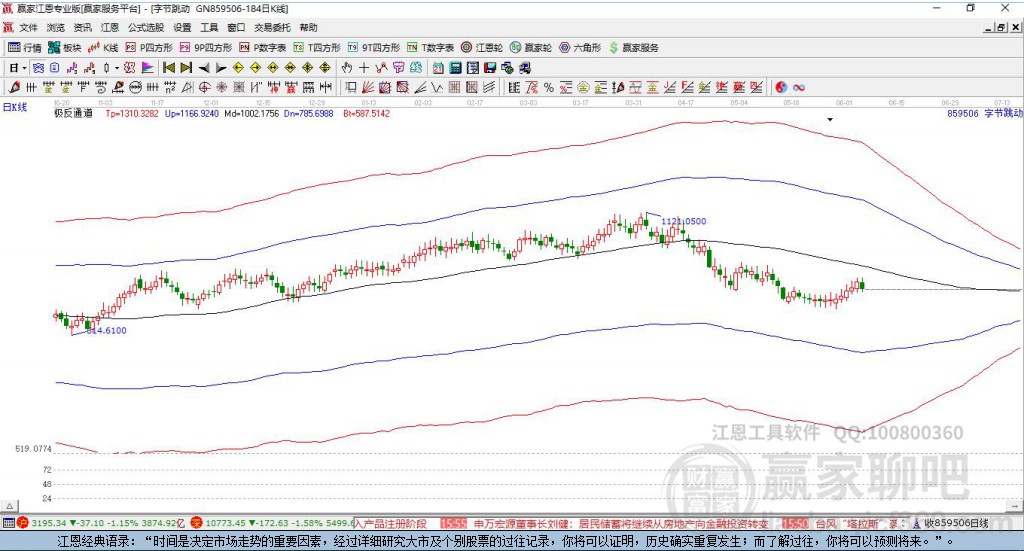Click the floppy disk save icon
The image size is (1024, 551).
click(490, 68)
